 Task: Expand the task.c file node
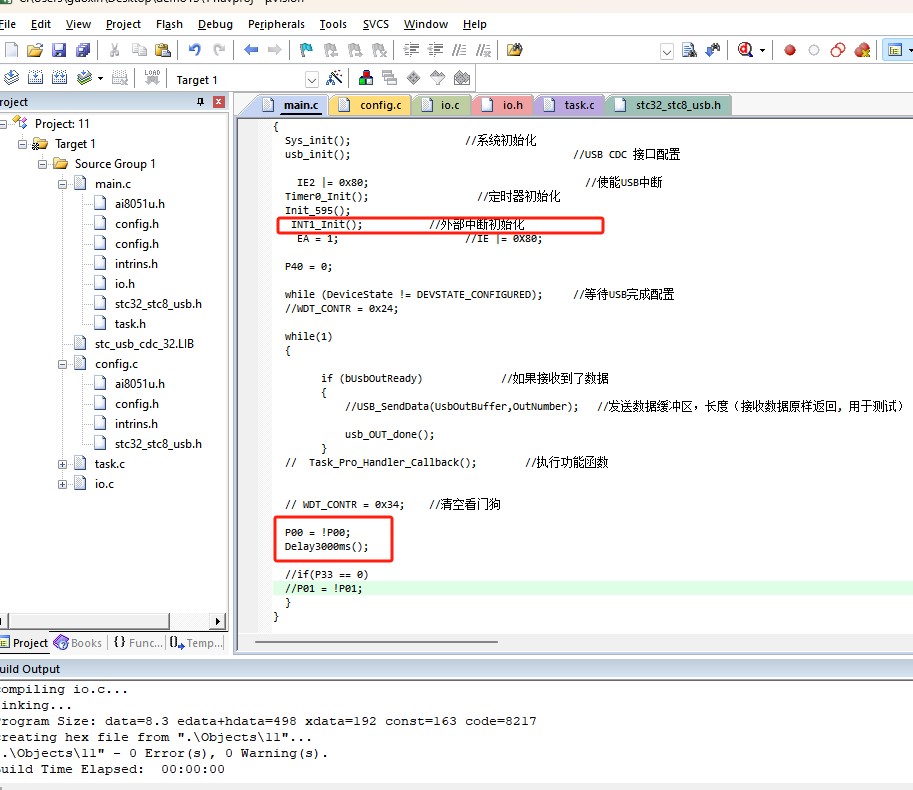pos(62,465)
